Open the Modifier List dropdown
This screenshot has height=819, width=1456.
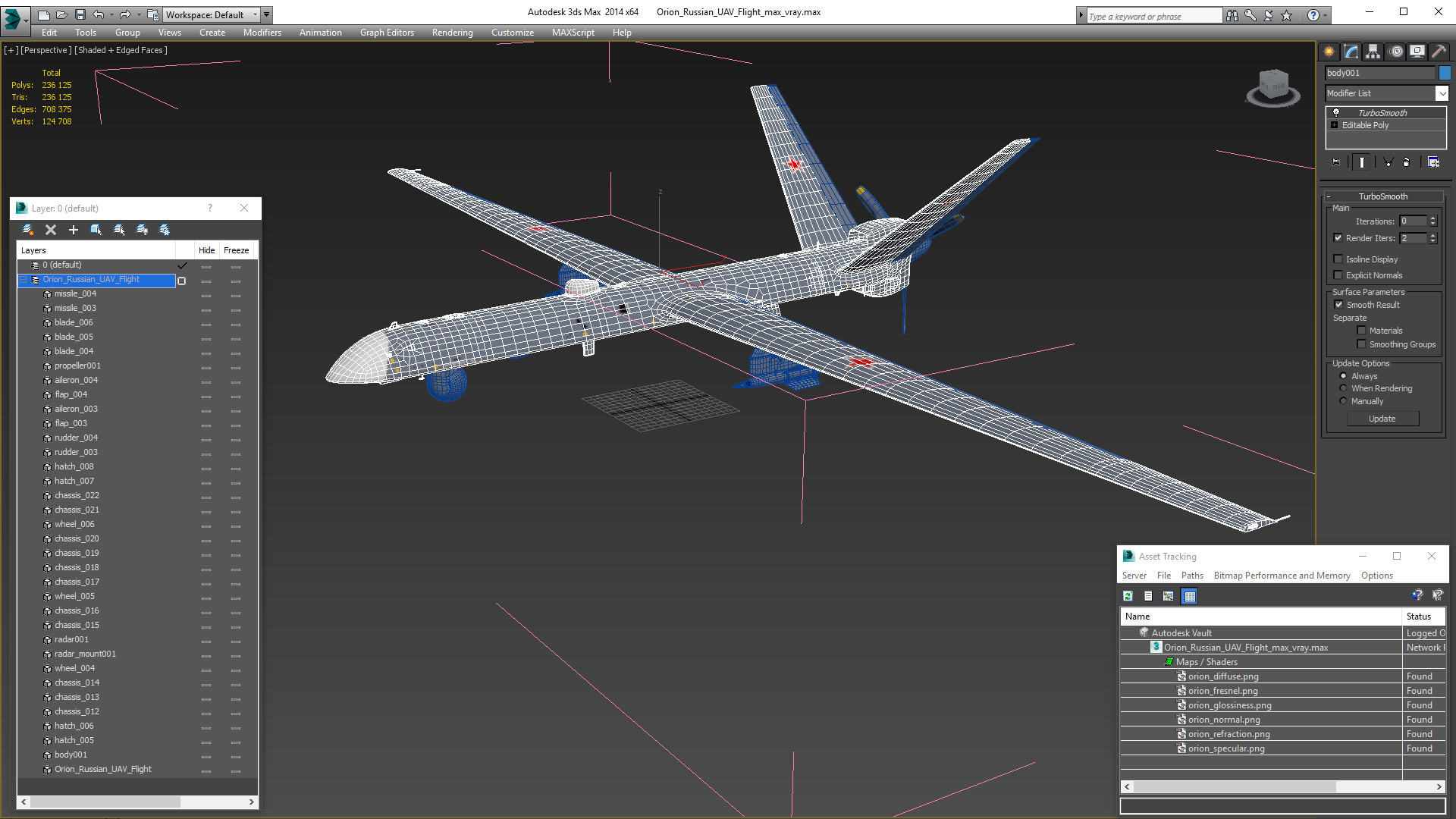[x=1442, y=93]
